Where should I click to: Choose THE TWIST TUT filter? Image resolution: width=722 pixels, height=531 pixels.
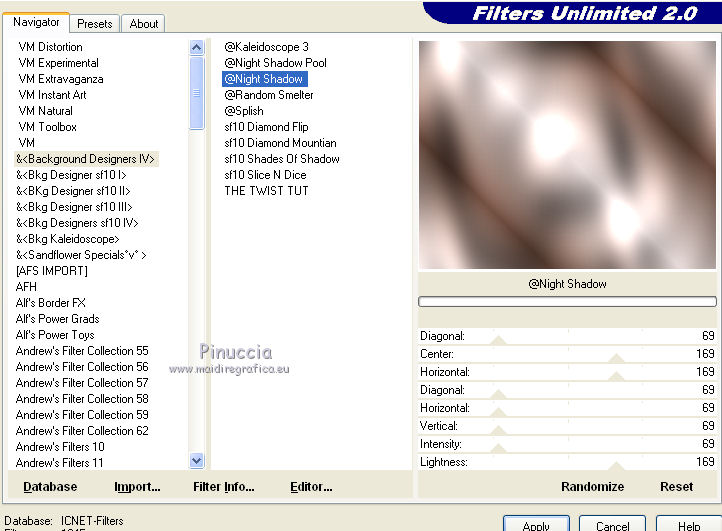266,191
